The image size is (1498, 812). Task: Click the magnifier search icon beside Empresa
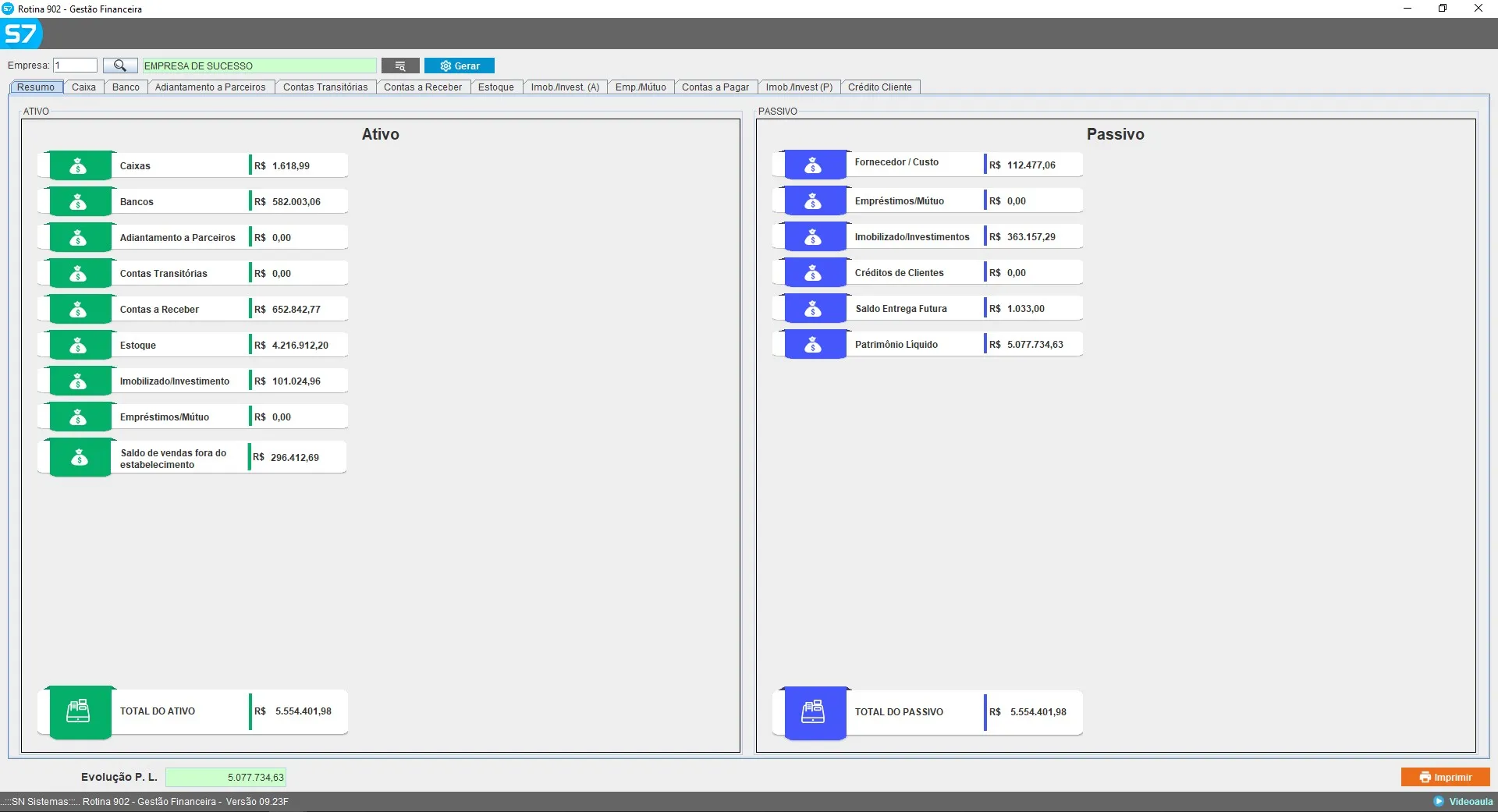tap(120, 66)
